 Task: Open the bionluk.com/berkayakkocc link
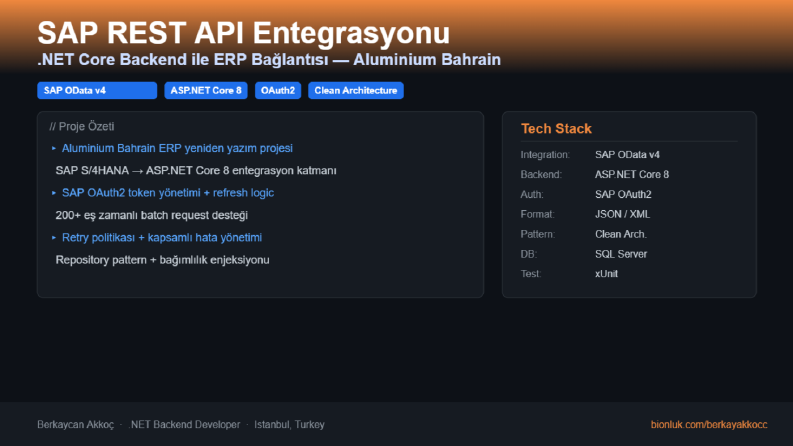(709, 425)
